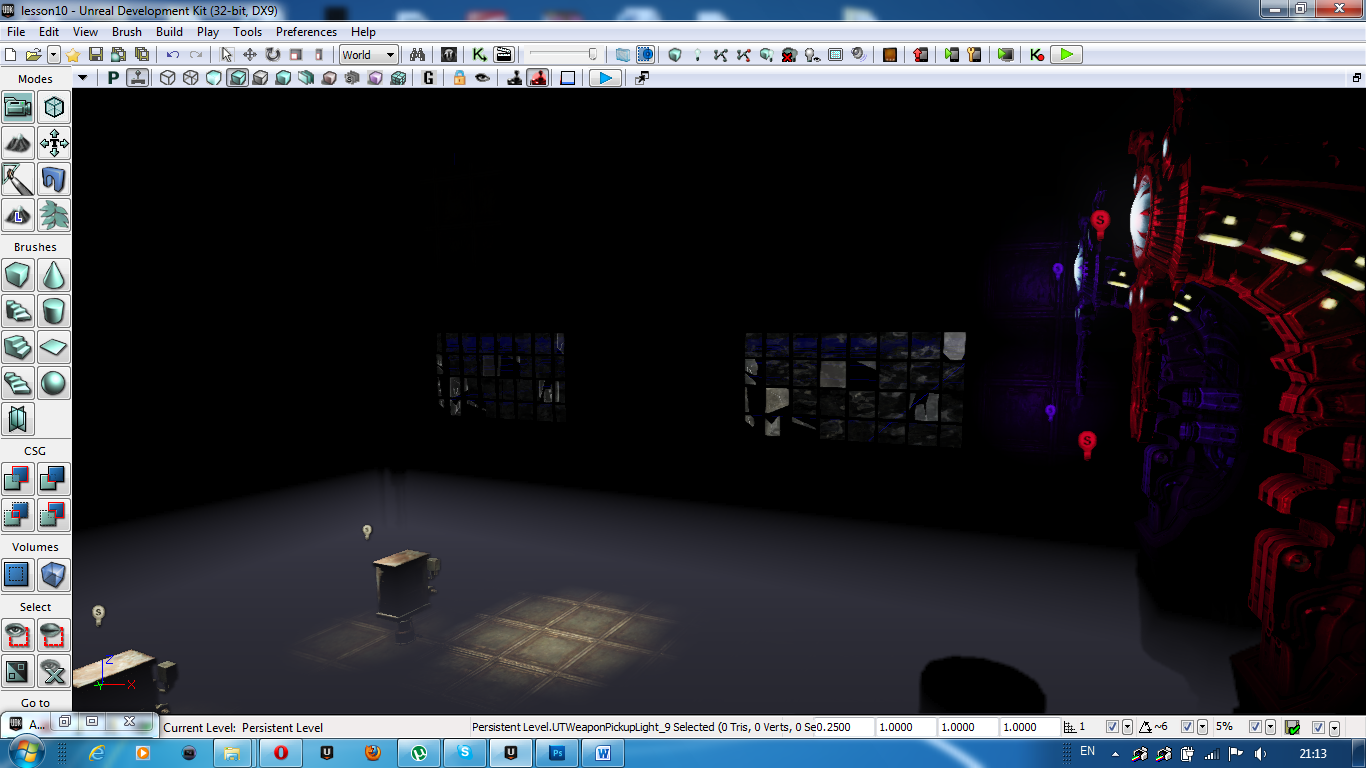Toggle Unlit viewport view mode
Viewport: 1366px width, 768px height.
point(214,78)
